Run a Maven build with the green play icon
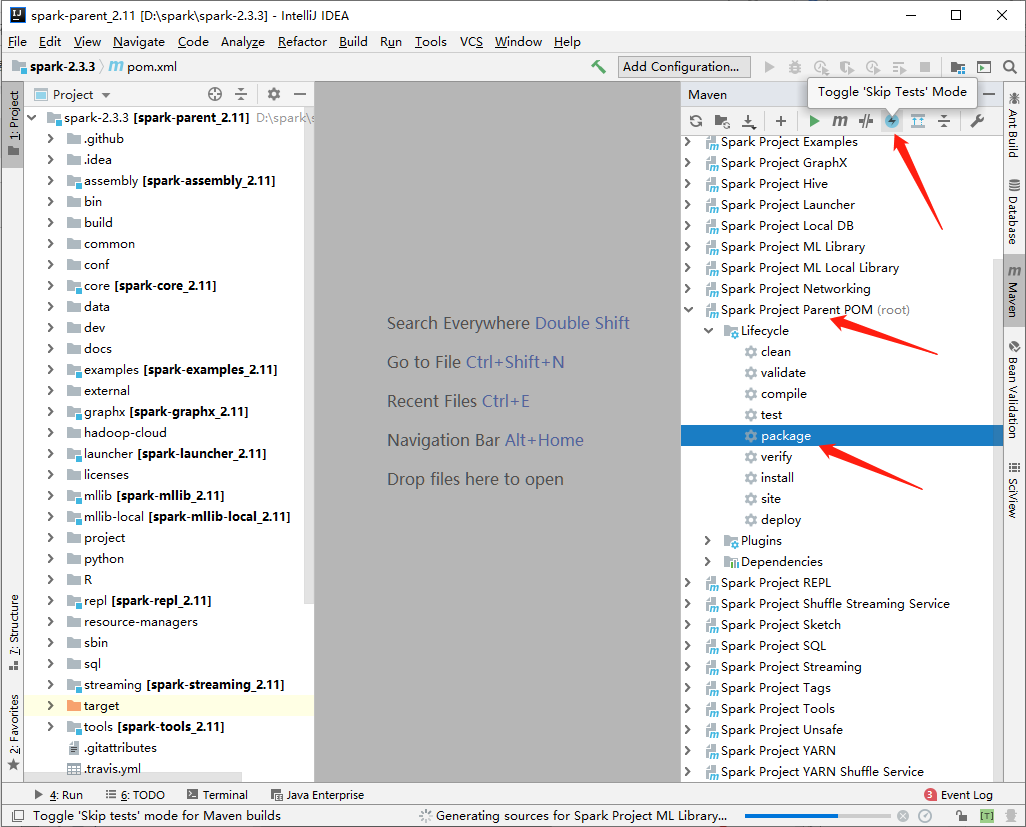Image resolution: width=1026 pixels, height=827 pixels. pyautogui.click(x=814, y=120)
